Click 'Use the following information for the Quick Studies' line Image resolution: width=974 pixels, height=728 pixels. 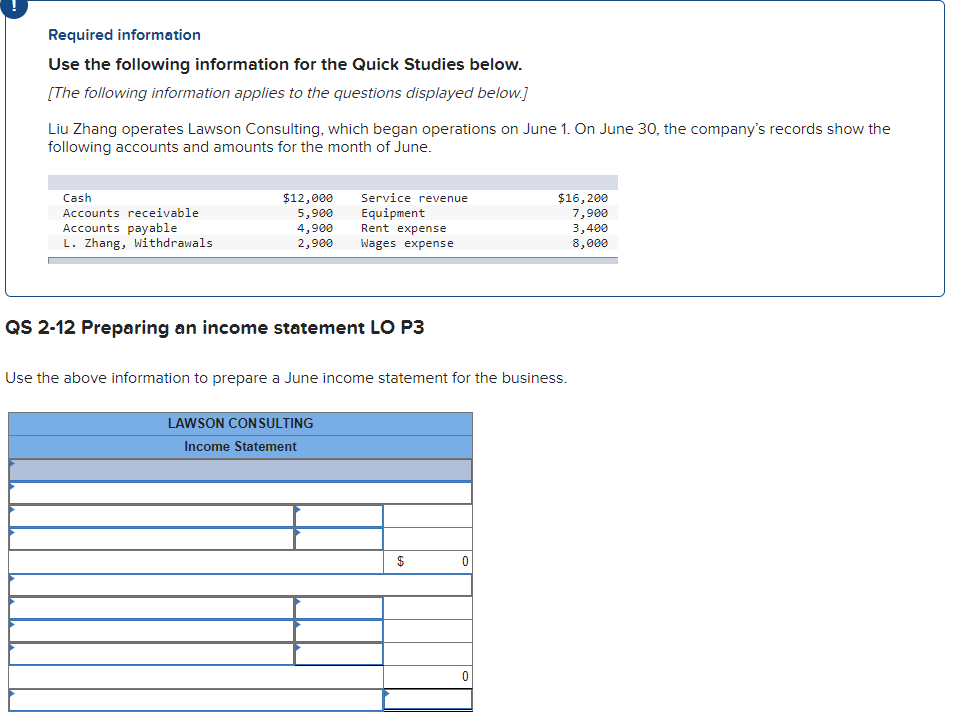coord(285,65)
